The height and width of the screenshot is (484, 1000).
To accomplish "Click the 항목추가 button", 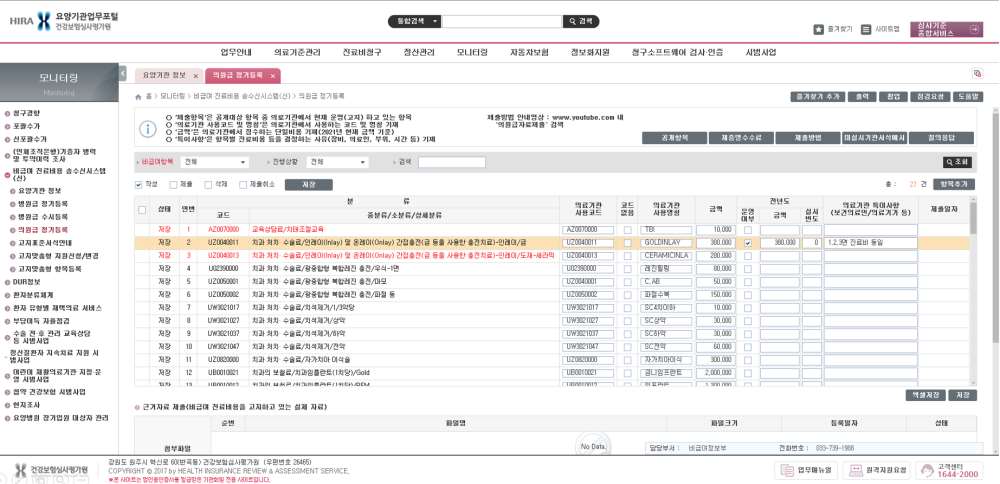I will [954, 184].
